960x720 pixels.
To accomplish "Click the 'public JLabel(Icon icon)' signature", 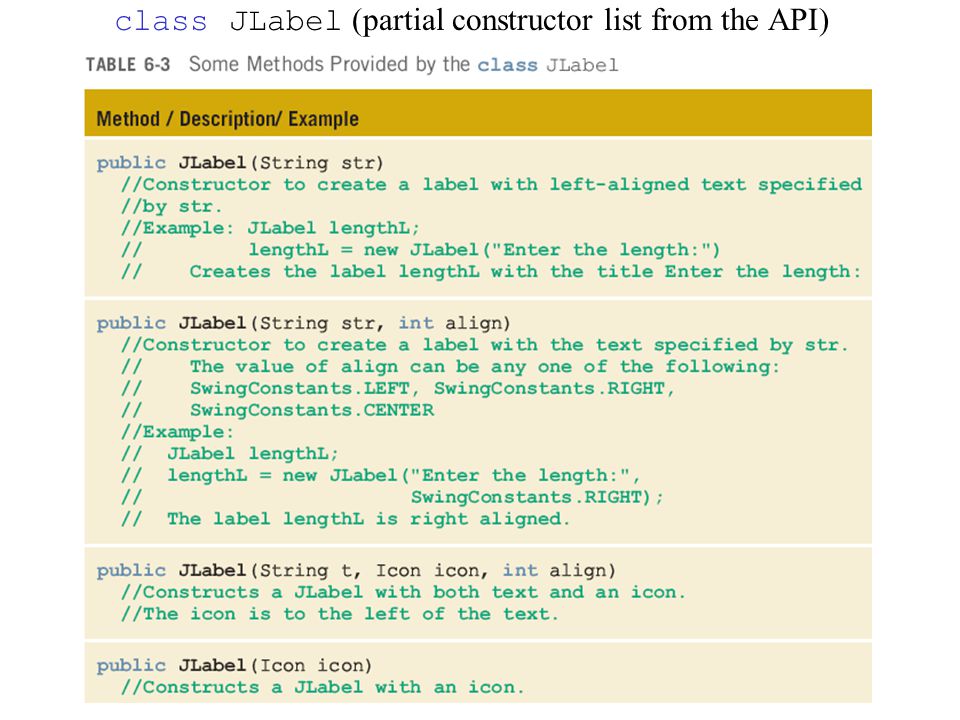I will [x=234, y=666].
